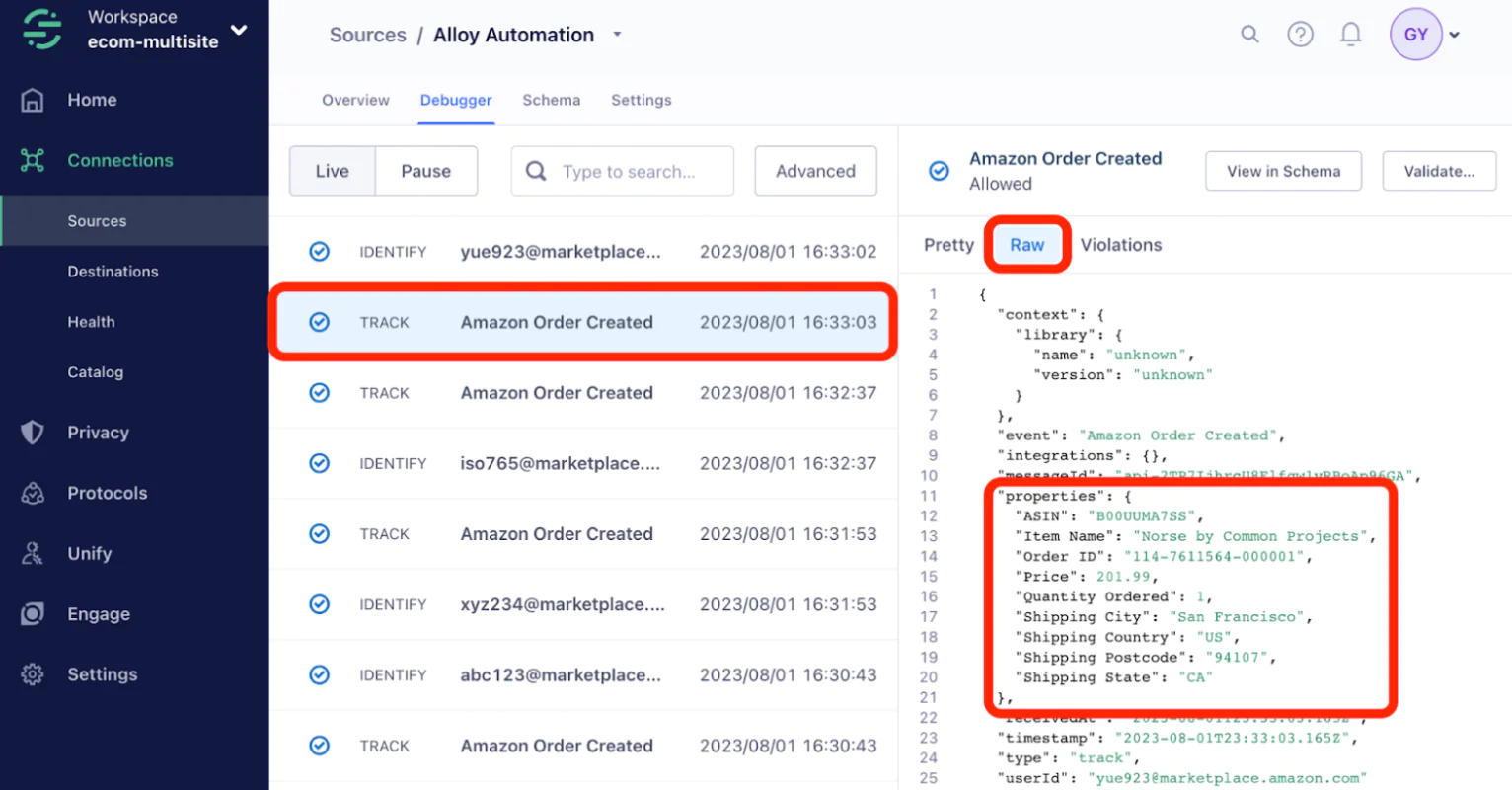Screen dimensions: 1512x790
Task: Click the allowed checkmark beside Amazon Order Created header
Action: [x=940, y=171]
